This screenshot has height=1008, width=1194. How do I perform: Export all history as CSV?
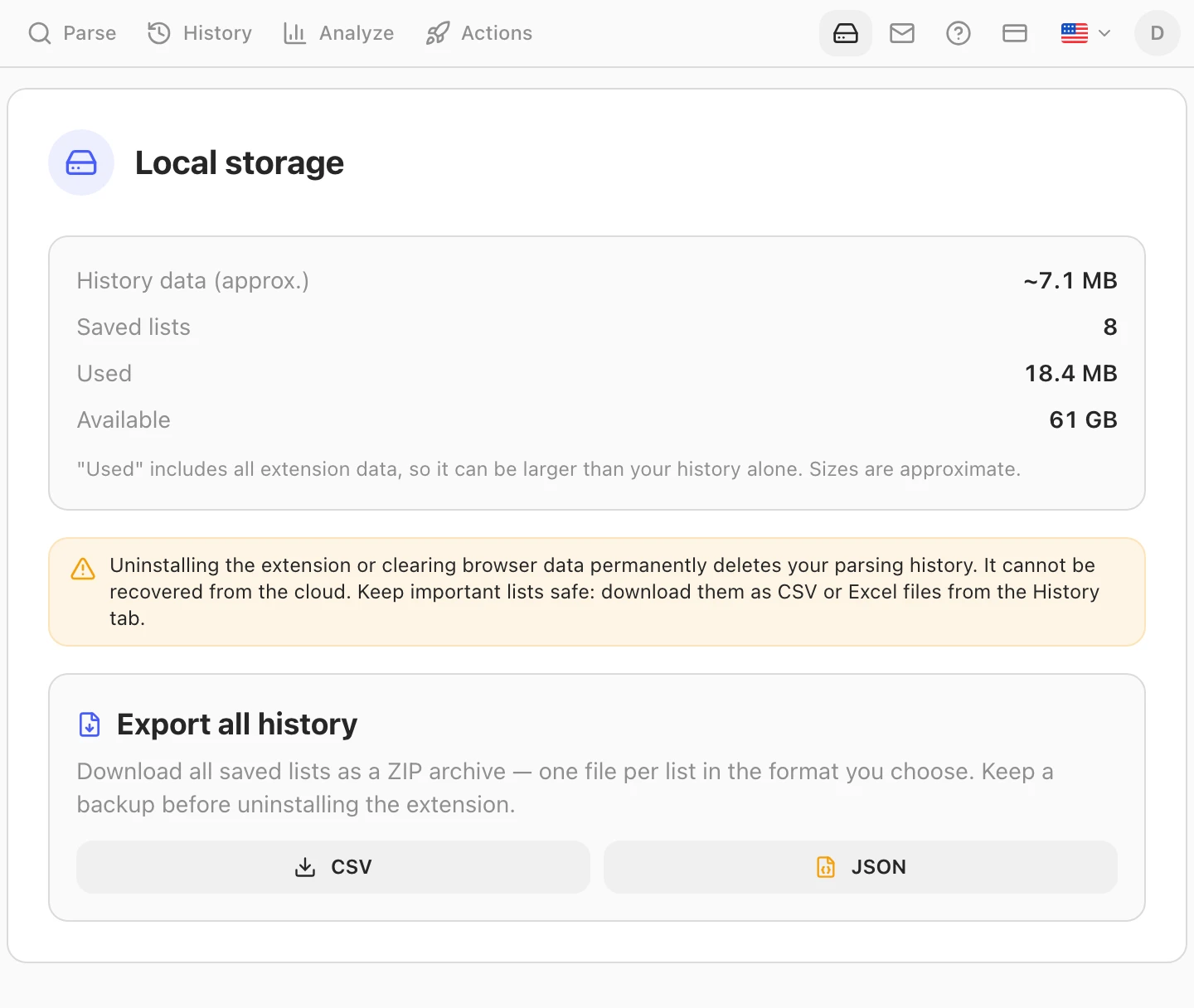pos(333,867)
